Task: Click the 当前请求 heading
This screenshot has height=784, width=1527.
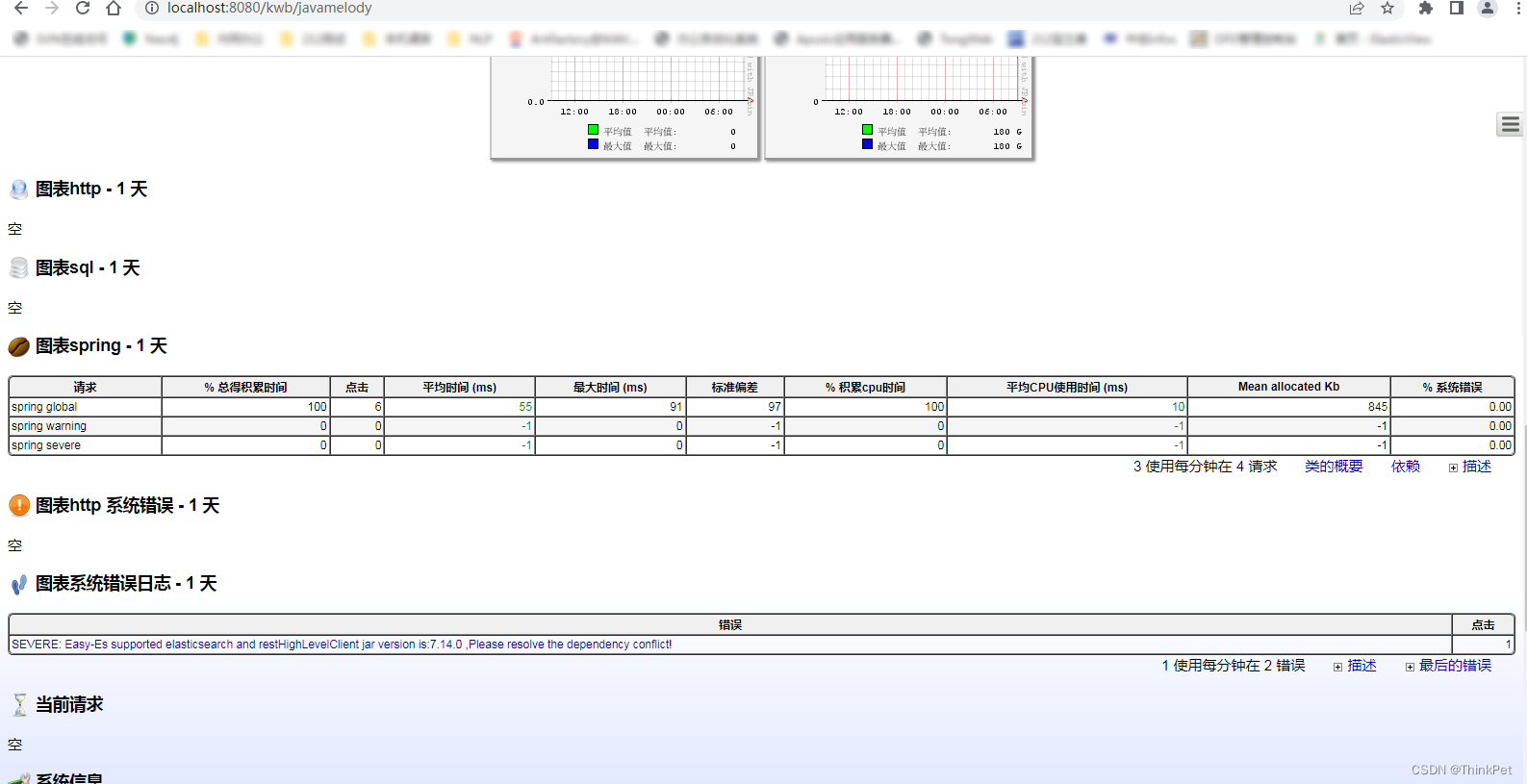Action: tap(69, 705)
